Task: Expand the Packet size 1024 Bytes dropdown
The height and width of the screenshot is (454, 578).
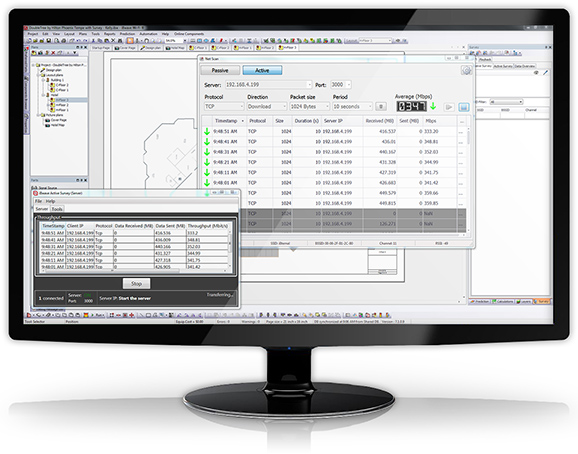Action: [x=309, y=106]
